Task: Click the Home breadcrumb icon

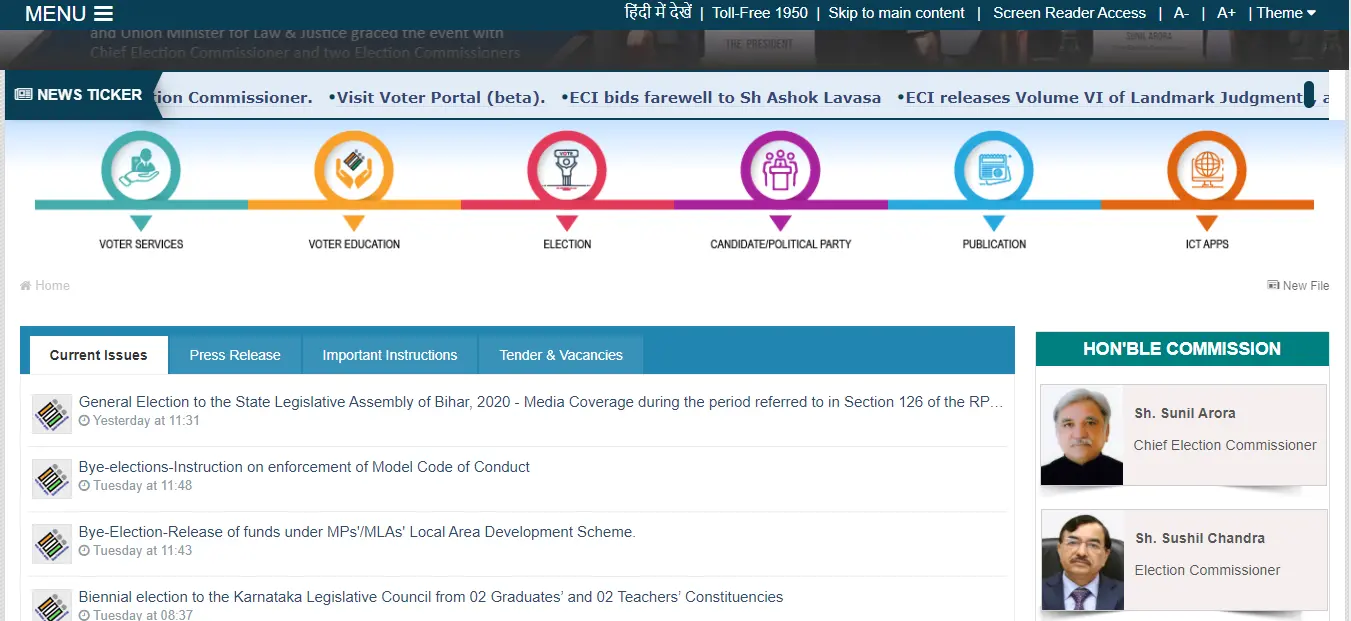Action: [25, 286]
